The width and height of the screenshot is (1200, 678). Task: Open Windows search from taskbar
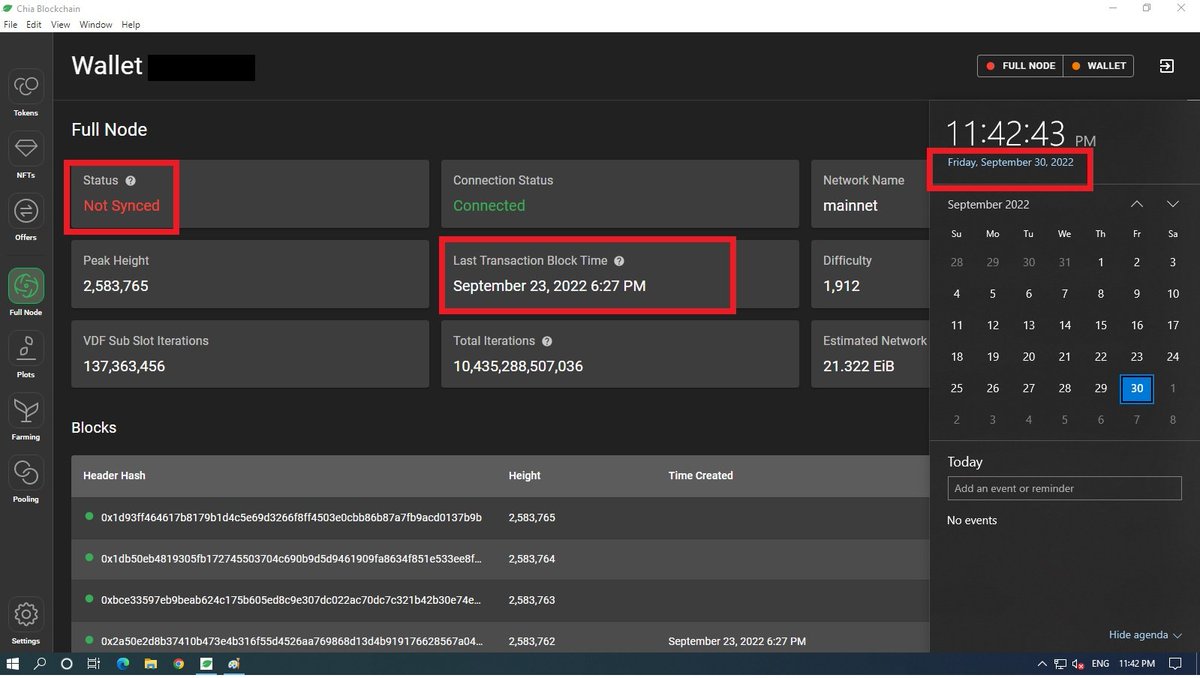(x=40, y=664)
